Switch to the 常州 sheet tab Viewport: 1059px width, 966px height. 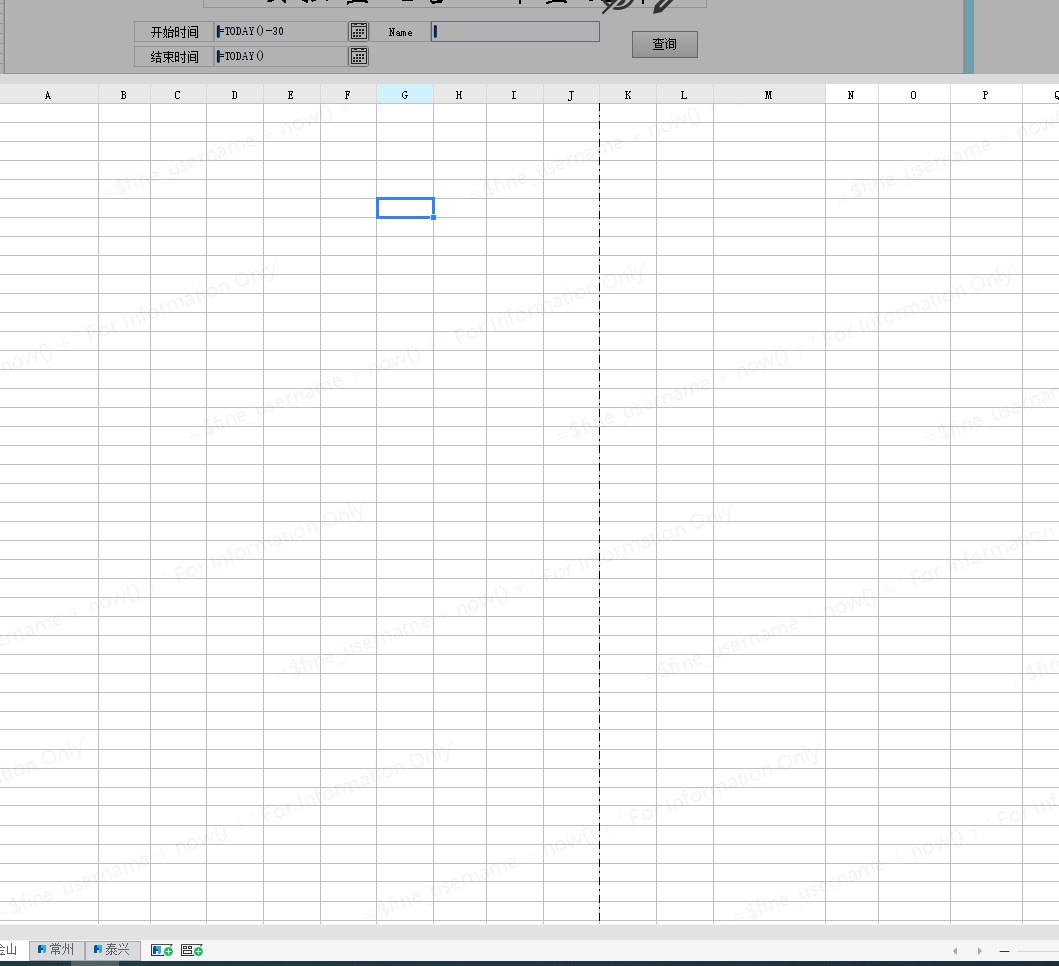57,950
